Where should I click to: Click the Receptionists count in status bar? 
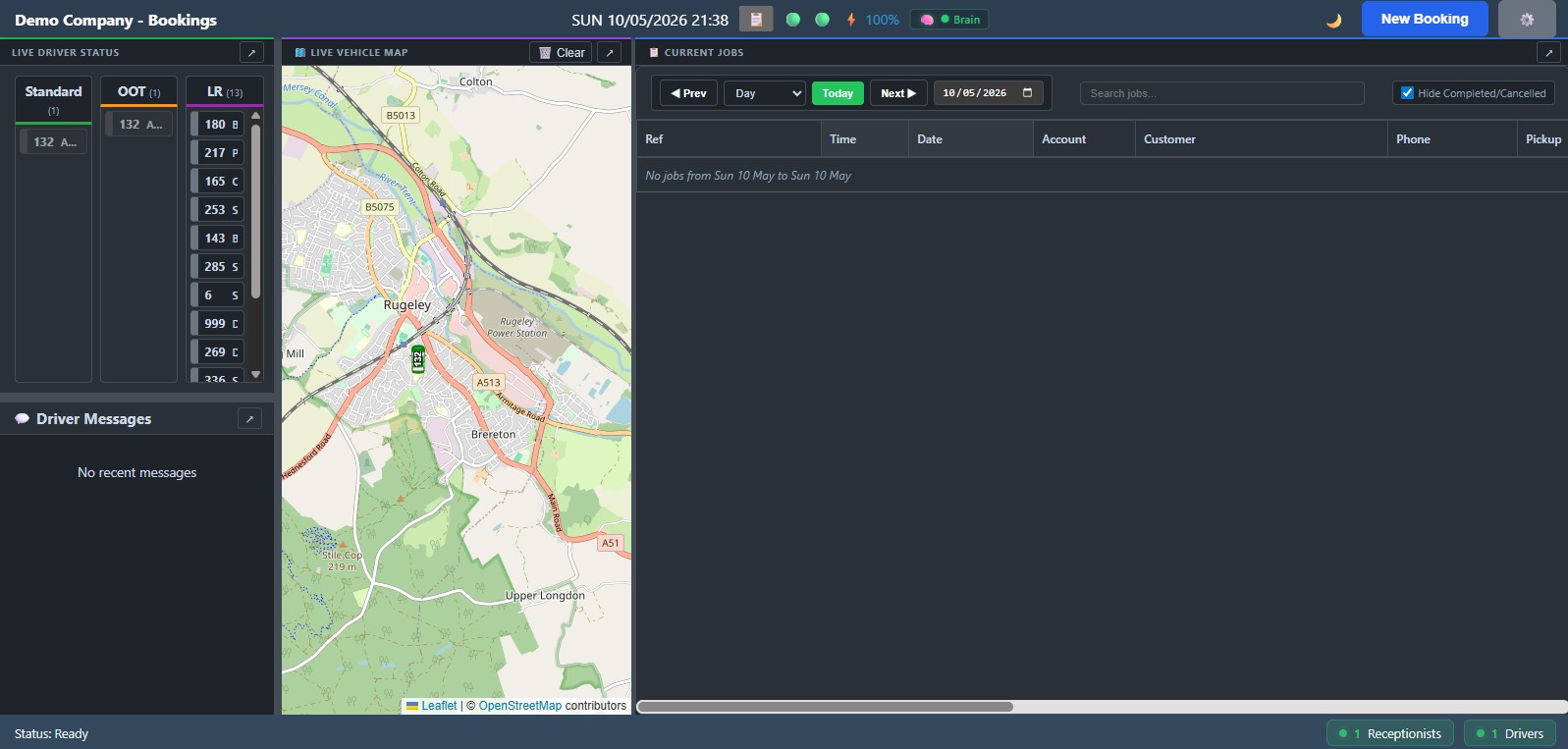click(x=1390, y=733)
